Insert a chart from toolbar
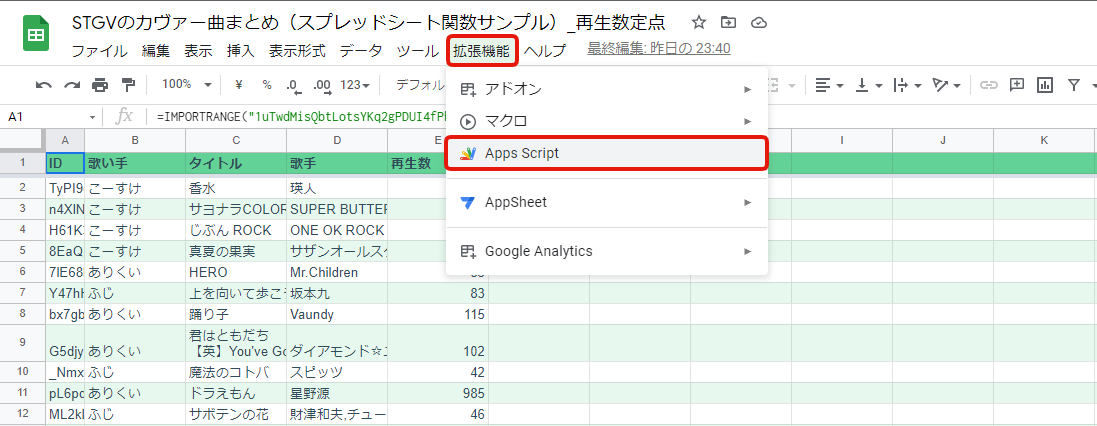 pos(1045,85)
